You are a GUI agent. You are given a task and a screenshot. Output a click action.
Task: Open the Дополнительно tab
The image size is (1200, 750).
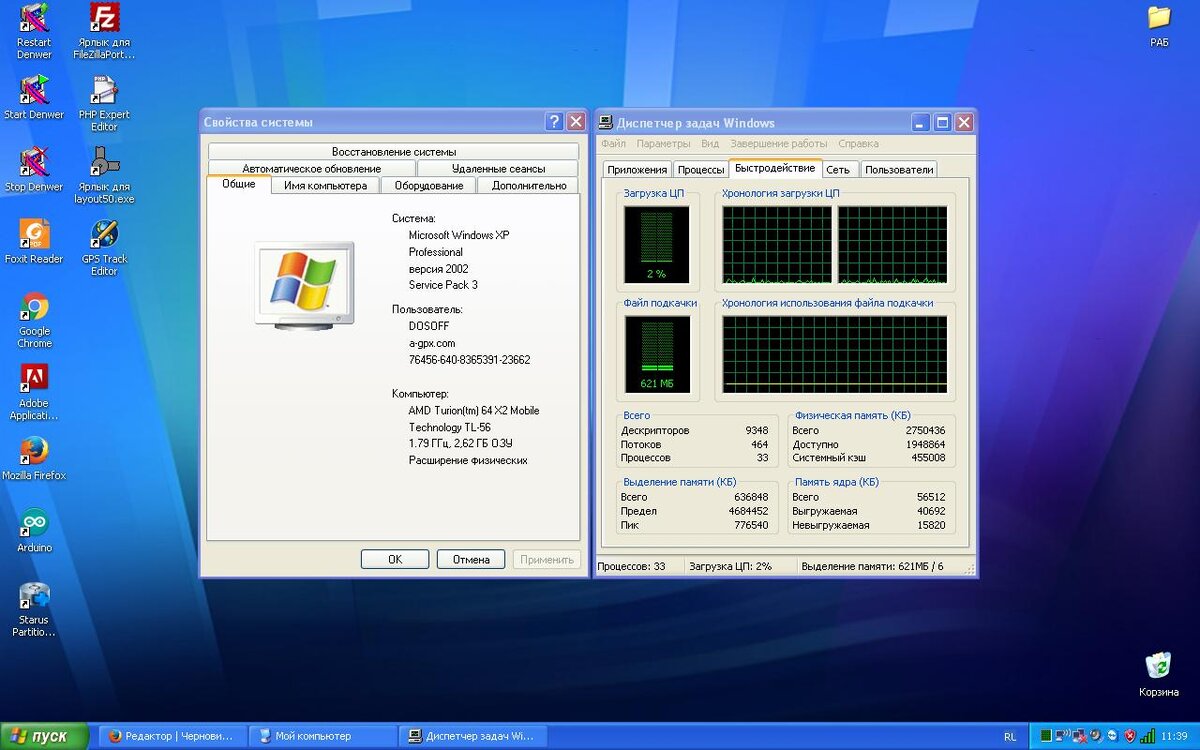pyautogui.click(x=529, y=185)
